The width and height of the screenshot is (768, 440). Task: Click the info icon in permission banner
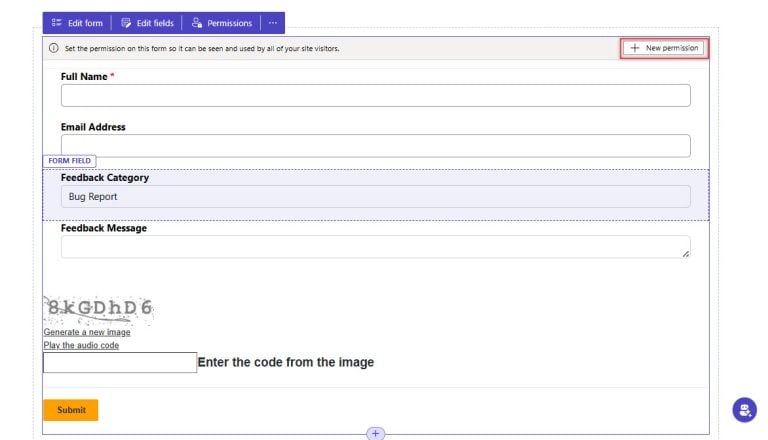click(x=53, y=48)
